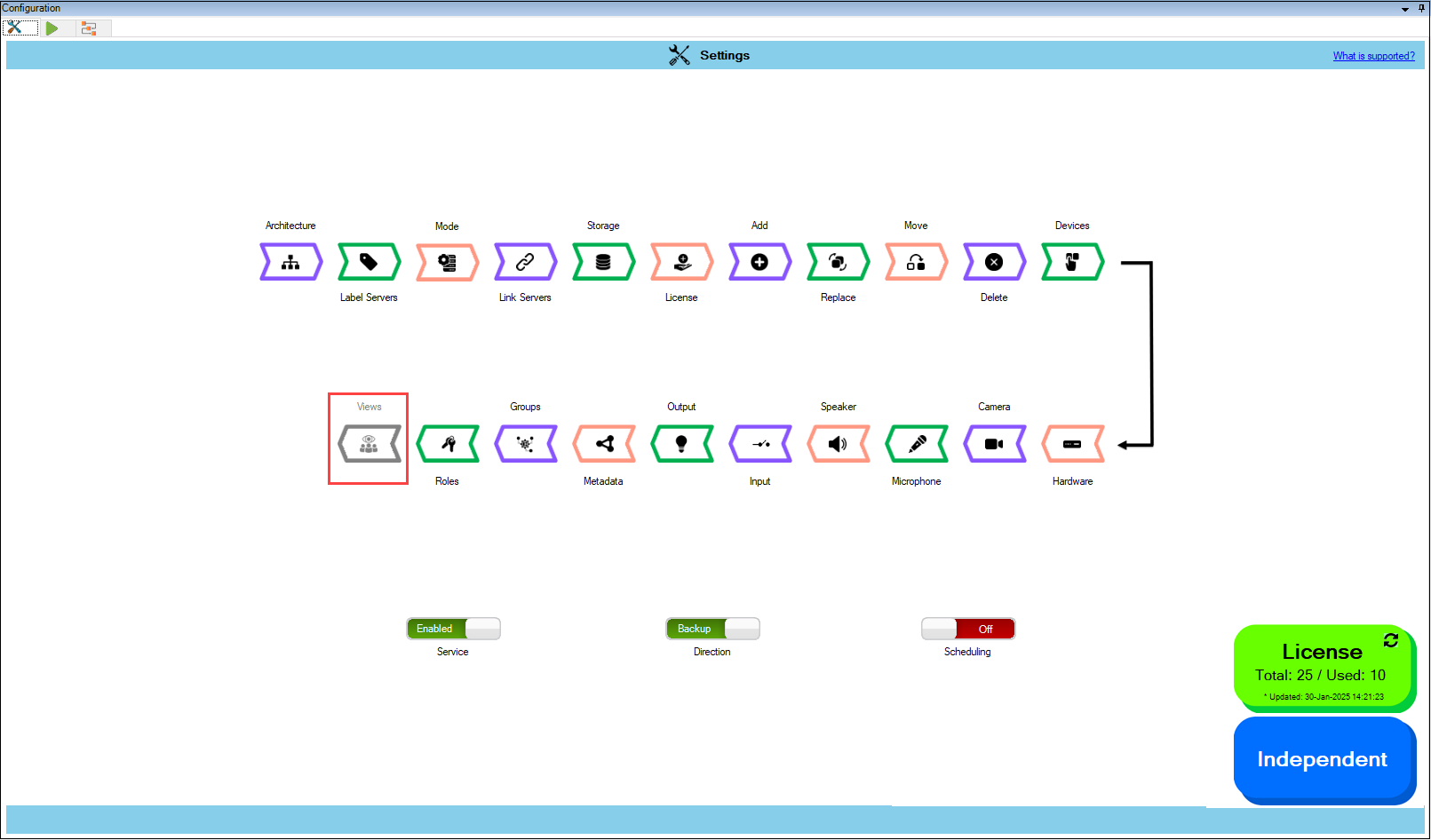The width and height of the screenshot is (1431, 840).
Task: Click the Delete step icon
Action: tap(994, 262)
